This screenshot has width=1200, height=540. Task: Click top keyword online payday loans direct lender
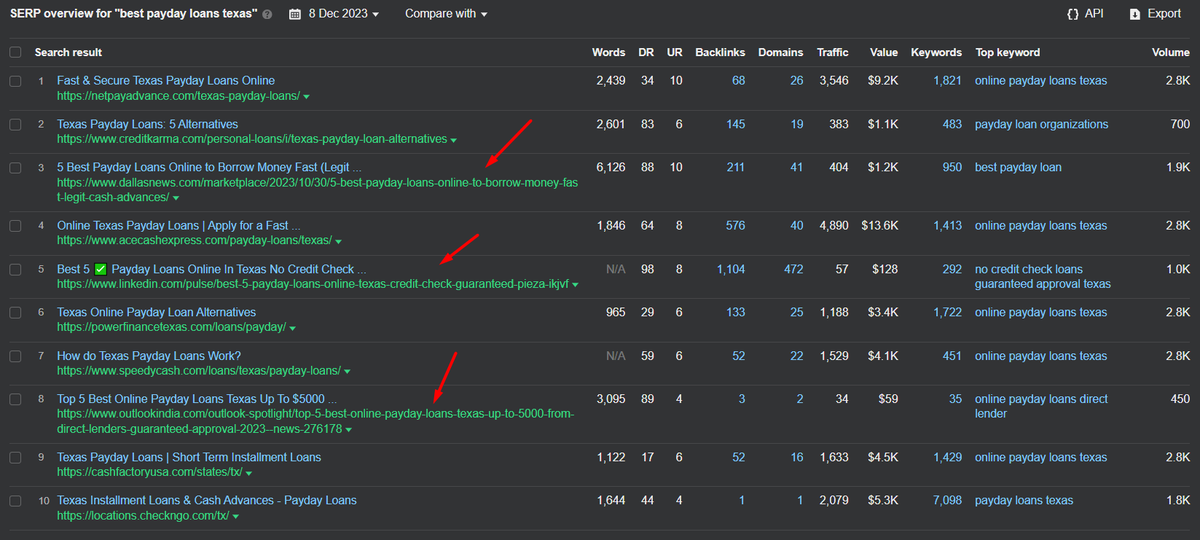pos(1041,407)
